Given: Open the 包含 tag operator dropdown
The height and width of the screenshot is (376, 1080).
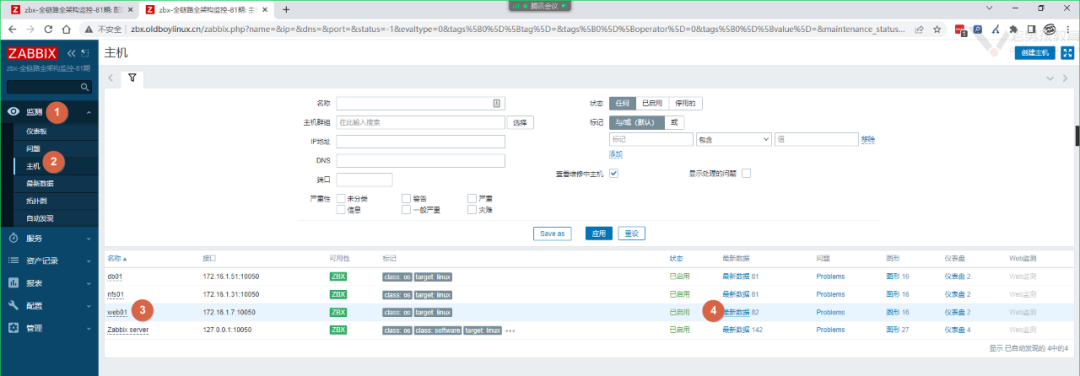Looking at the screenshot, I should click(x=734, y=139).
